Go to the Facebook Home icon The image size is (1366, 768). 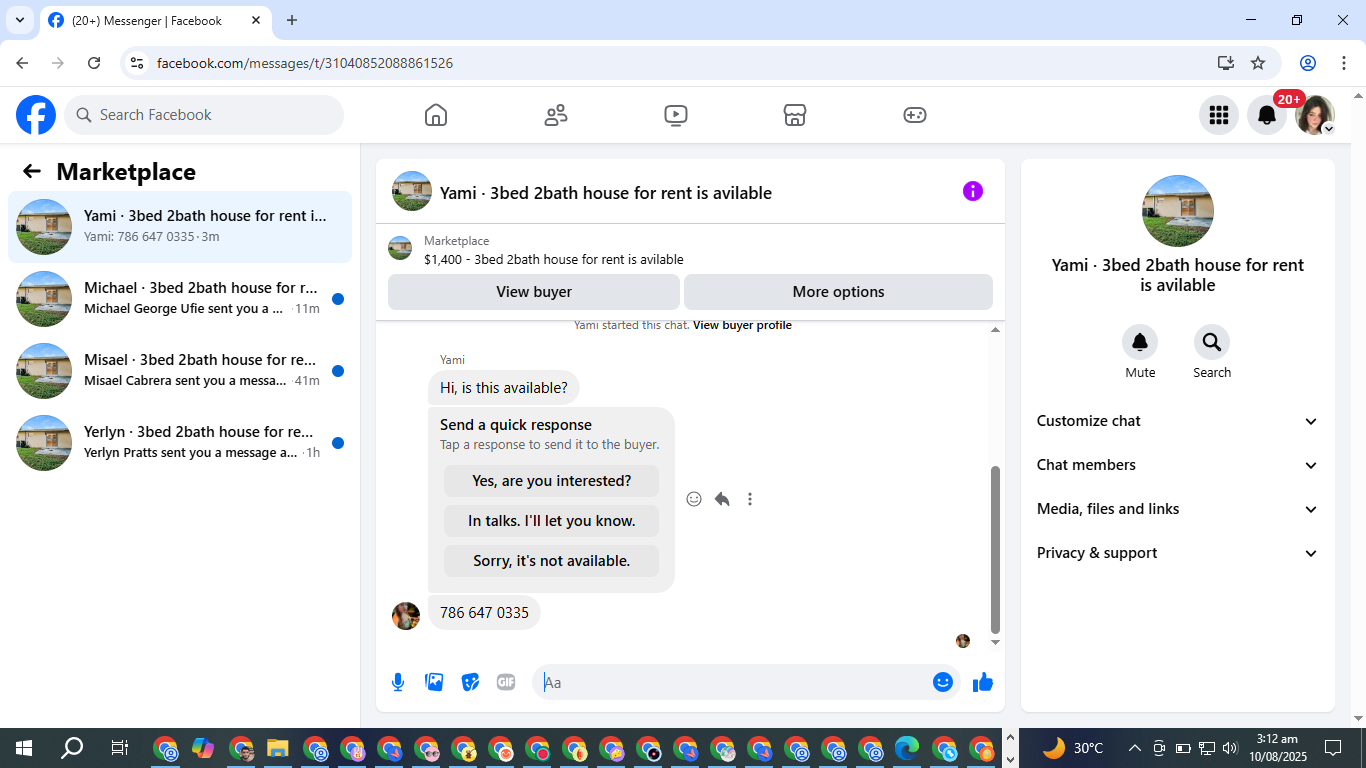coord(436,115)
